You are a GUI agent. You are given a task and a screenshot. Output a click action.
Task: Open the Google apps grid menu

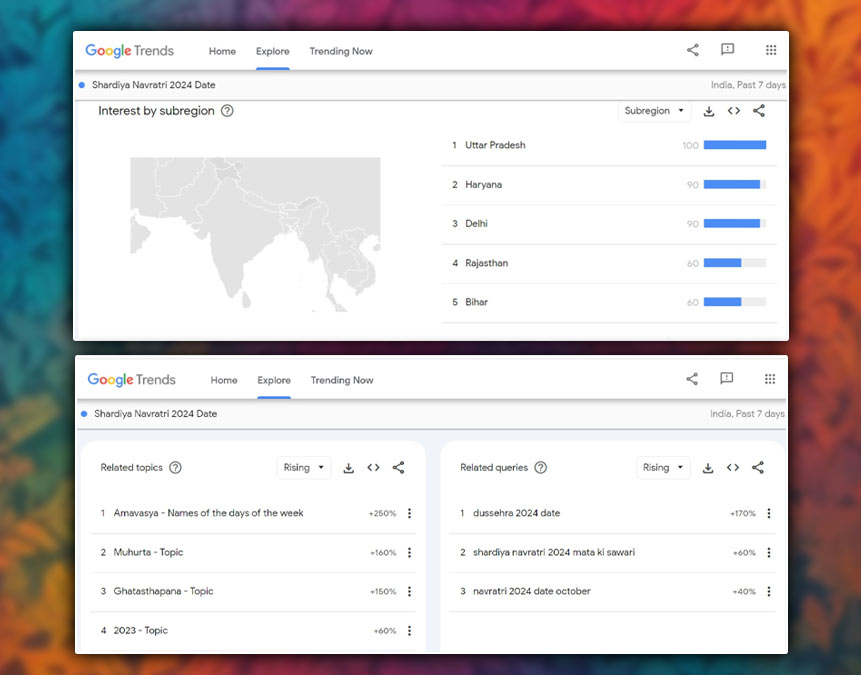pos(770,49)
